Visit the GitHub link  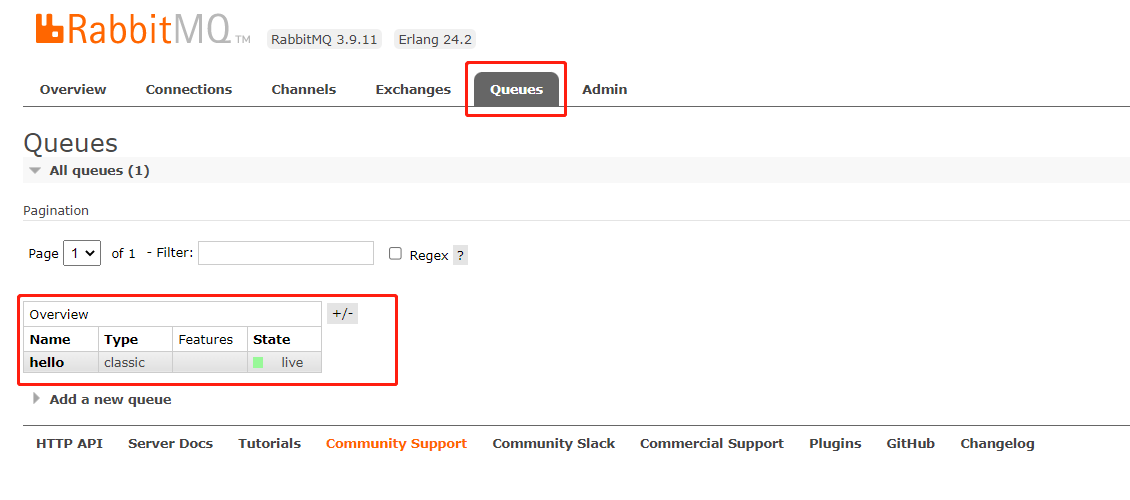click(911, 444)
